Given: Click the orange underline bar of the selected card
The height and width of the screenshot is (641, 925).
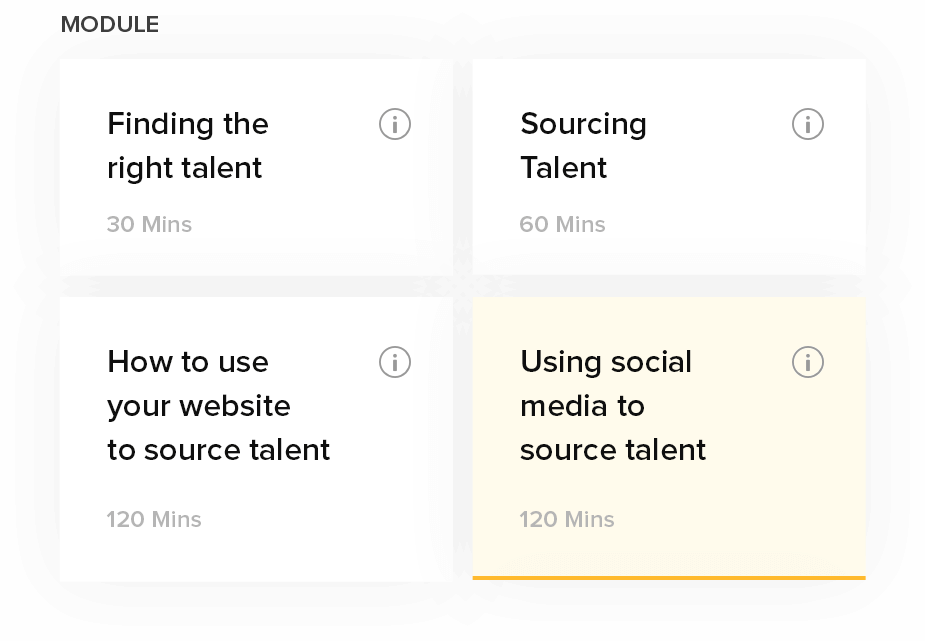Looking at the screenshot, I should point(669,578).
